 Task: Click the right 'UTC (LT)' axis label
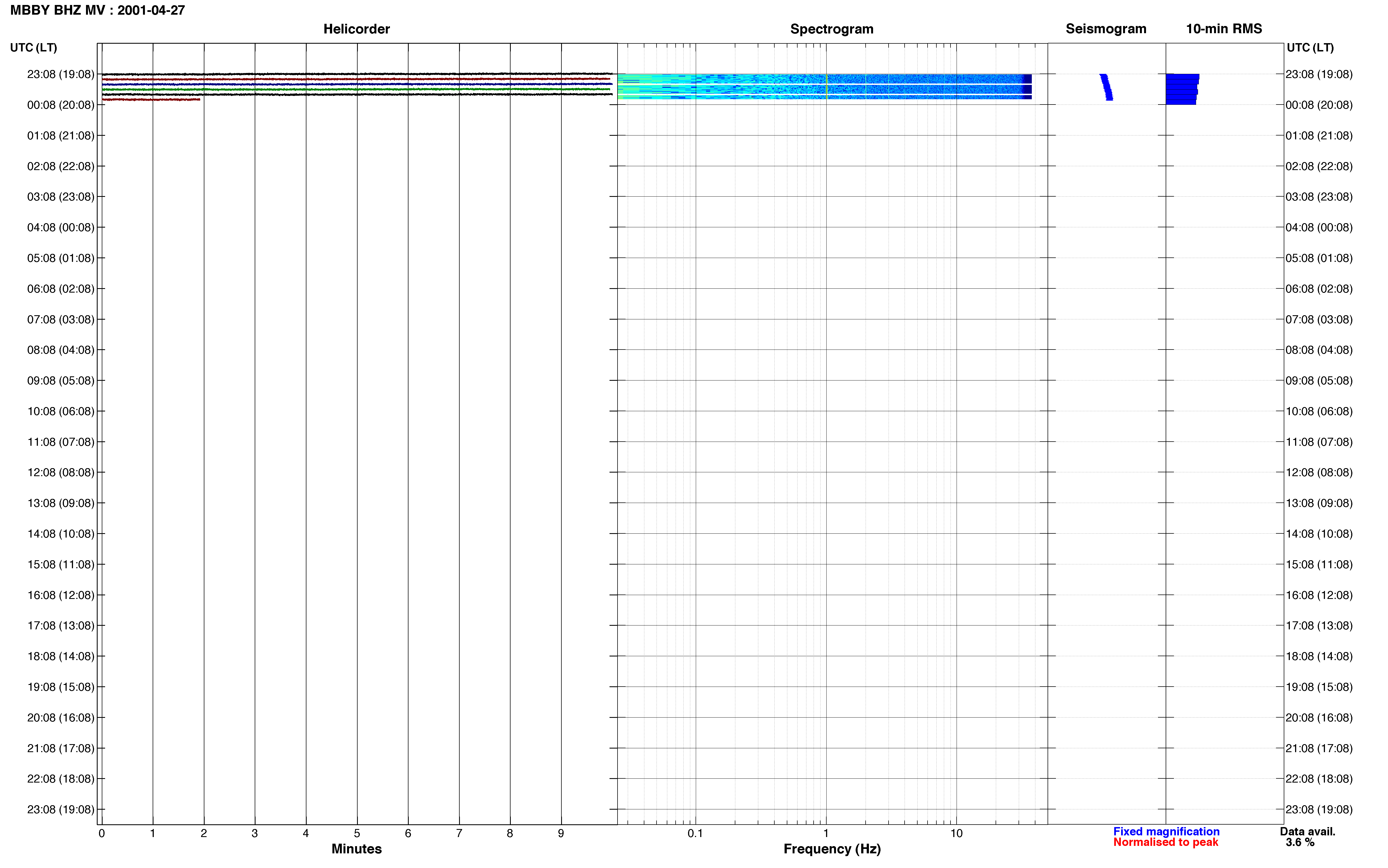tap(1310, 48)
